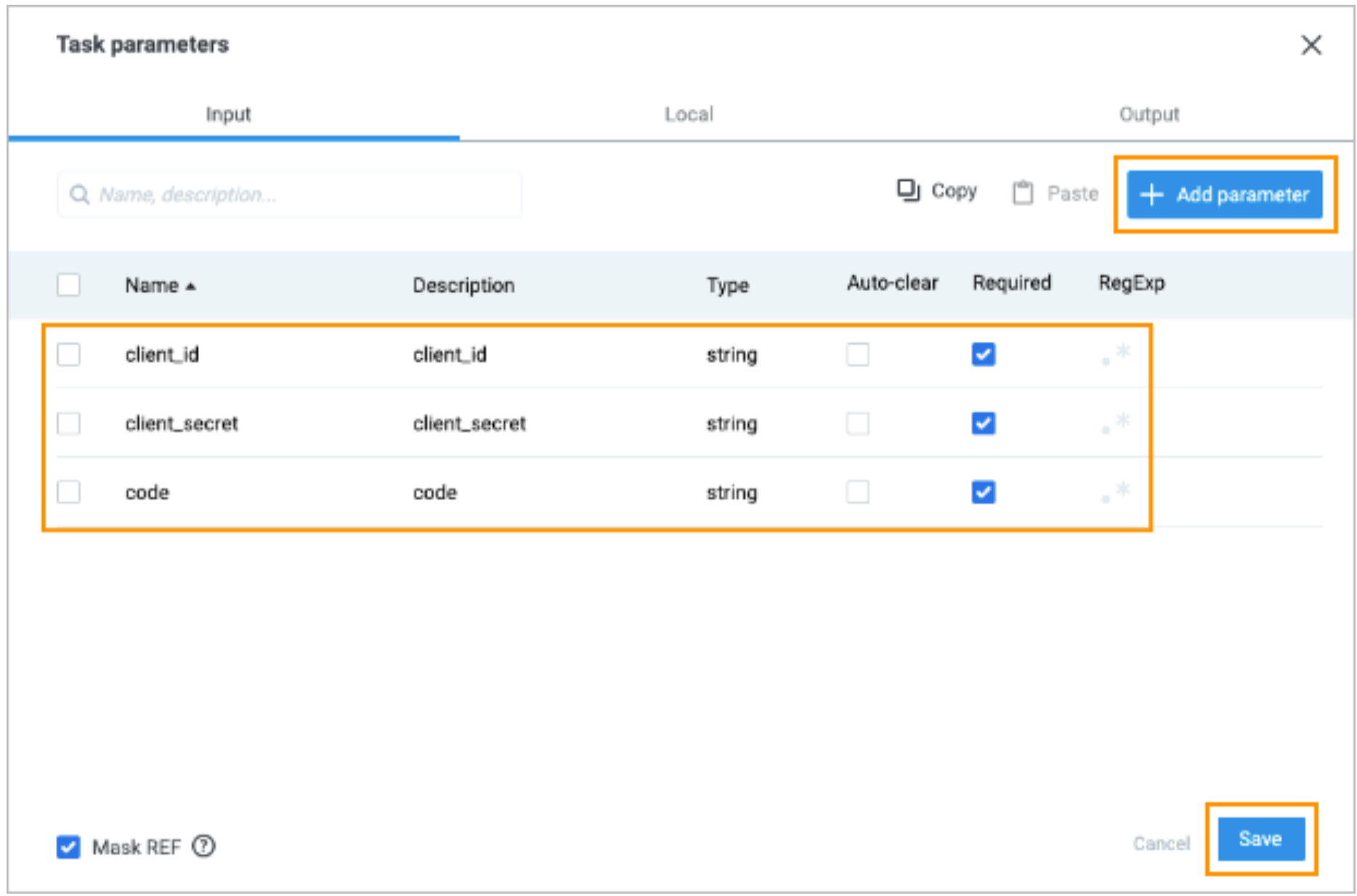
Task: Select the code row checkbox
Action: coord(68,492)
